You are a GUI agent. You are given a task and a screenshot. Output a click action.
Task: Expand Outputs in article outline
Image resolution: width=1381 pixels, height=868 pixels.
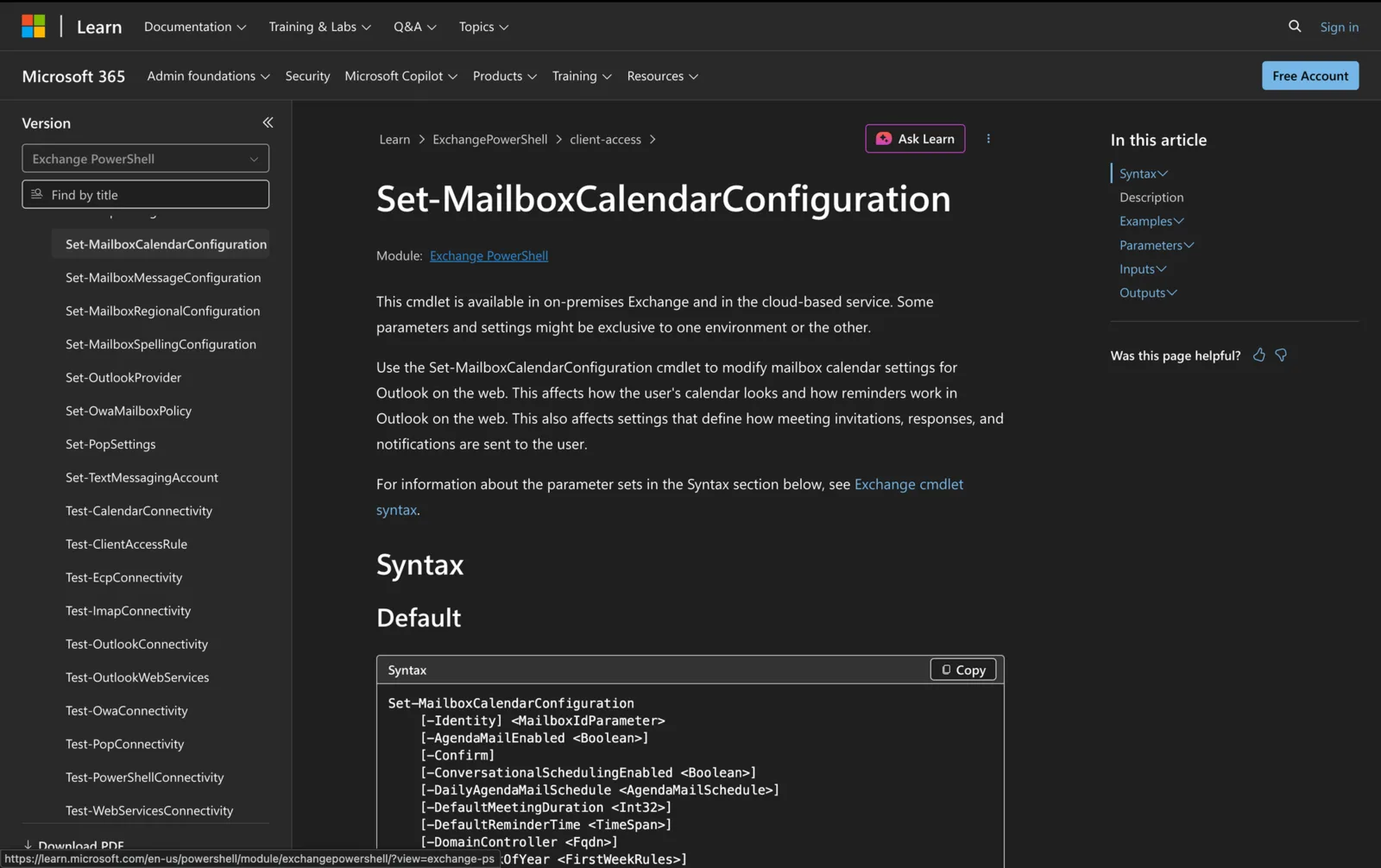coord(1148,292)
